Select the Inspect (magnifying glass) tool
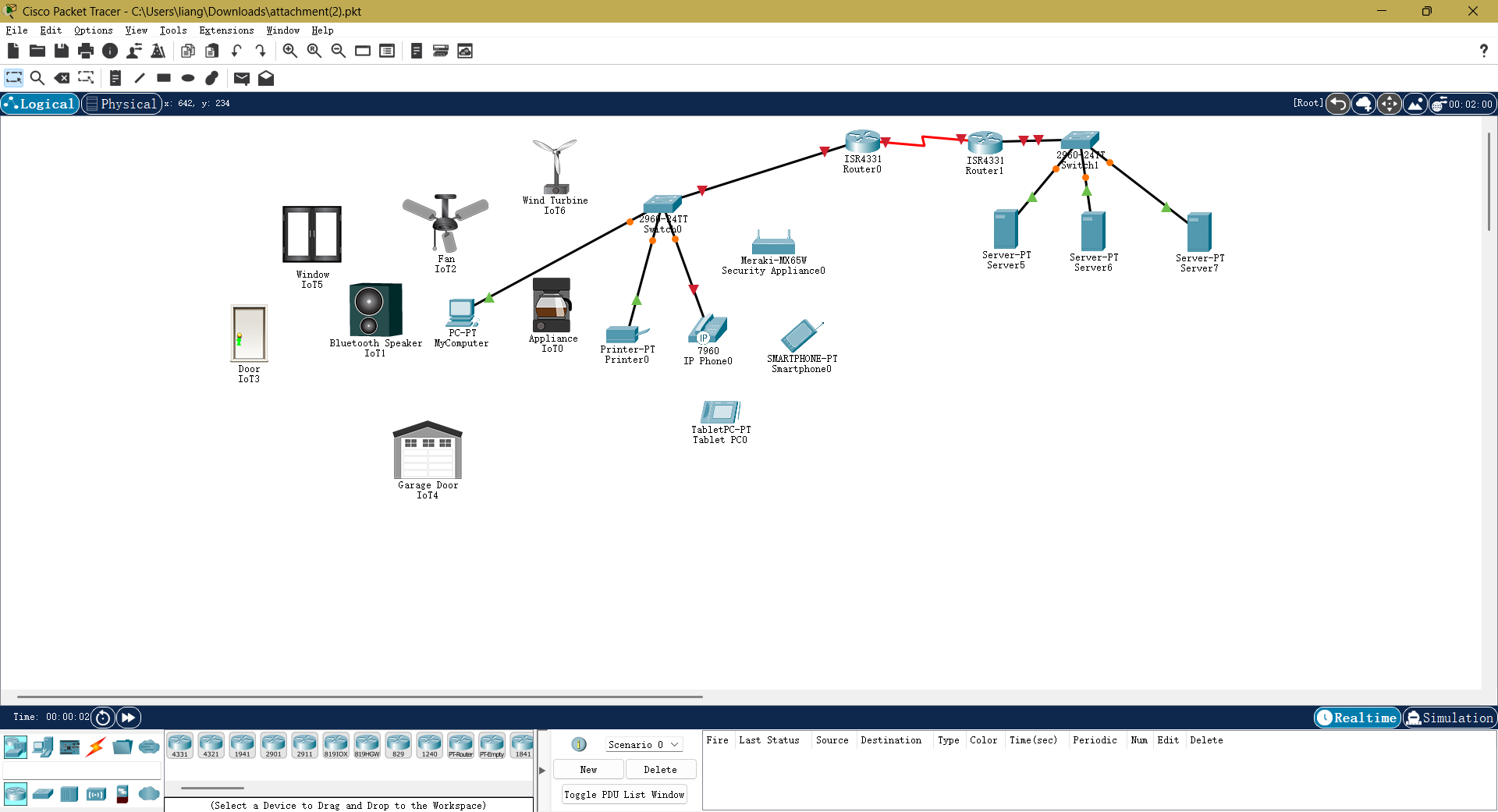This screenshot has height=812, width=1498. [37, 78]
